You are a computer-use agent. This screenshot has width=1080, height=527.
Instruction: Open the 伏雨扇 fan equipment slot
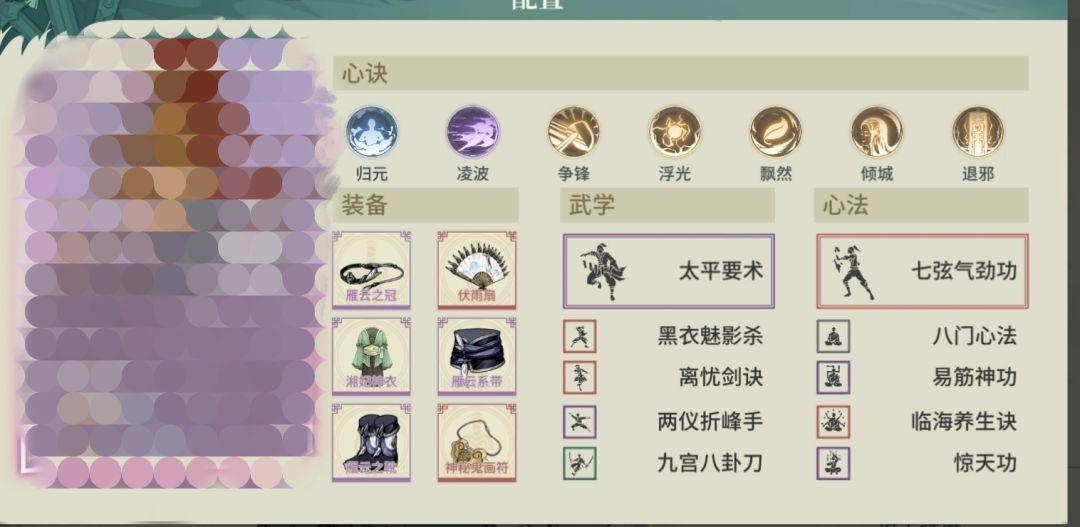coord(477,270)
